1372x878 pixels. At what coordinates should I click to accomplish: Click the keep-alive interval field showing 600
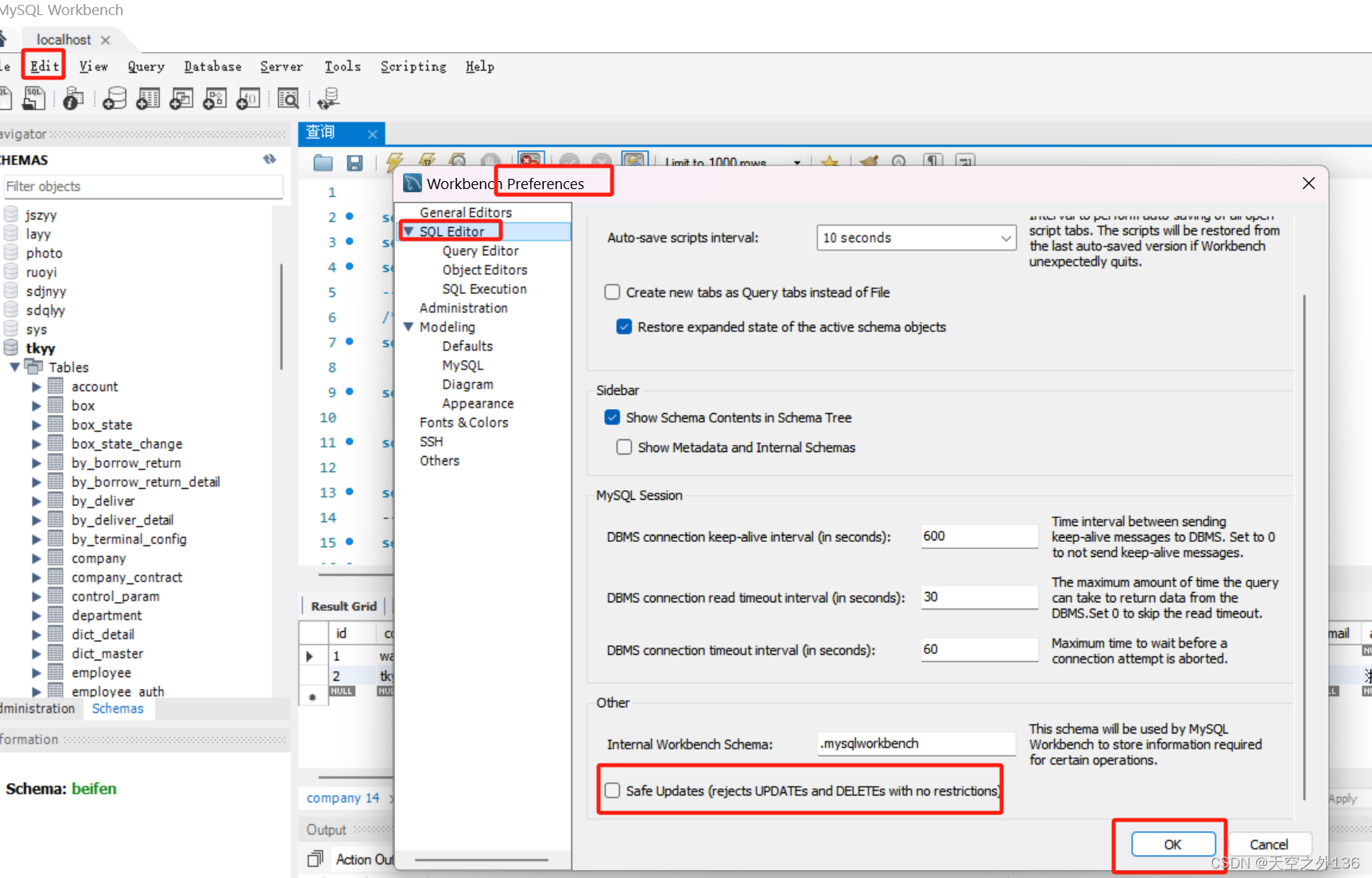[979, 536]
